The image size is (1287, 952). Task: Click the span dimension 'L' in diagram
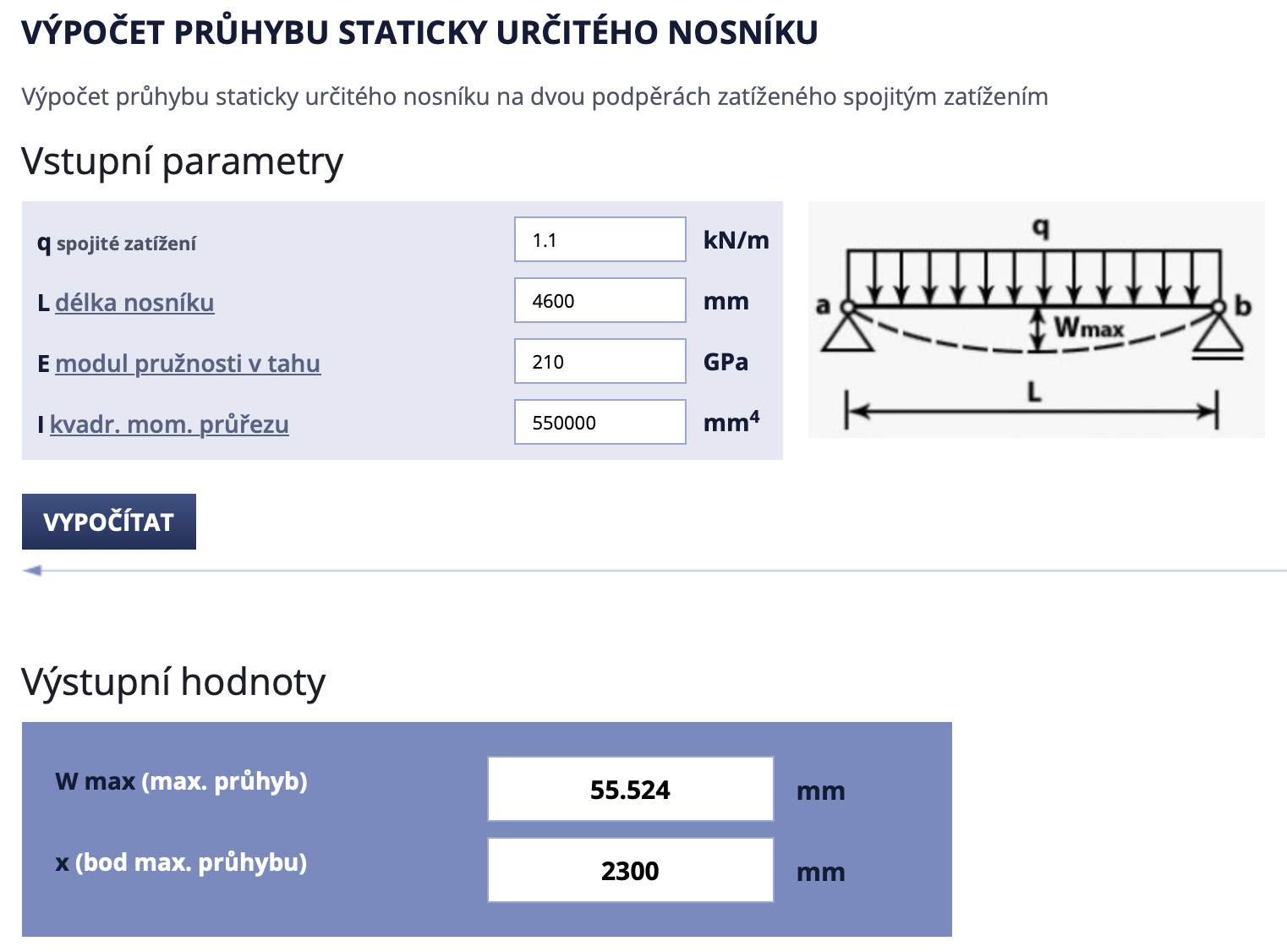pyautogui.click(x=1033, y=393)
